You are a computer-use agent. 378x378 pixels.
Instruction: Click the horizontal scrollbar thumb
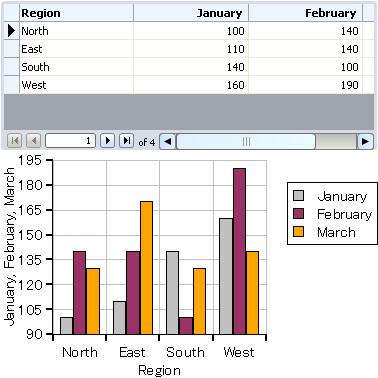coord(246,142)
